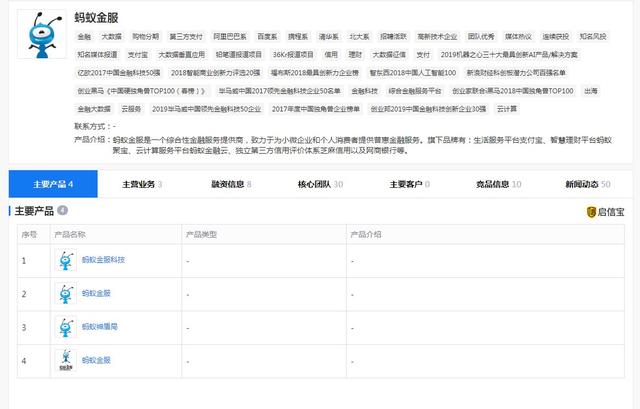Screen dimensions: 640x409
Task: Select the 金融科技 tag
Action: coord(364,91)
